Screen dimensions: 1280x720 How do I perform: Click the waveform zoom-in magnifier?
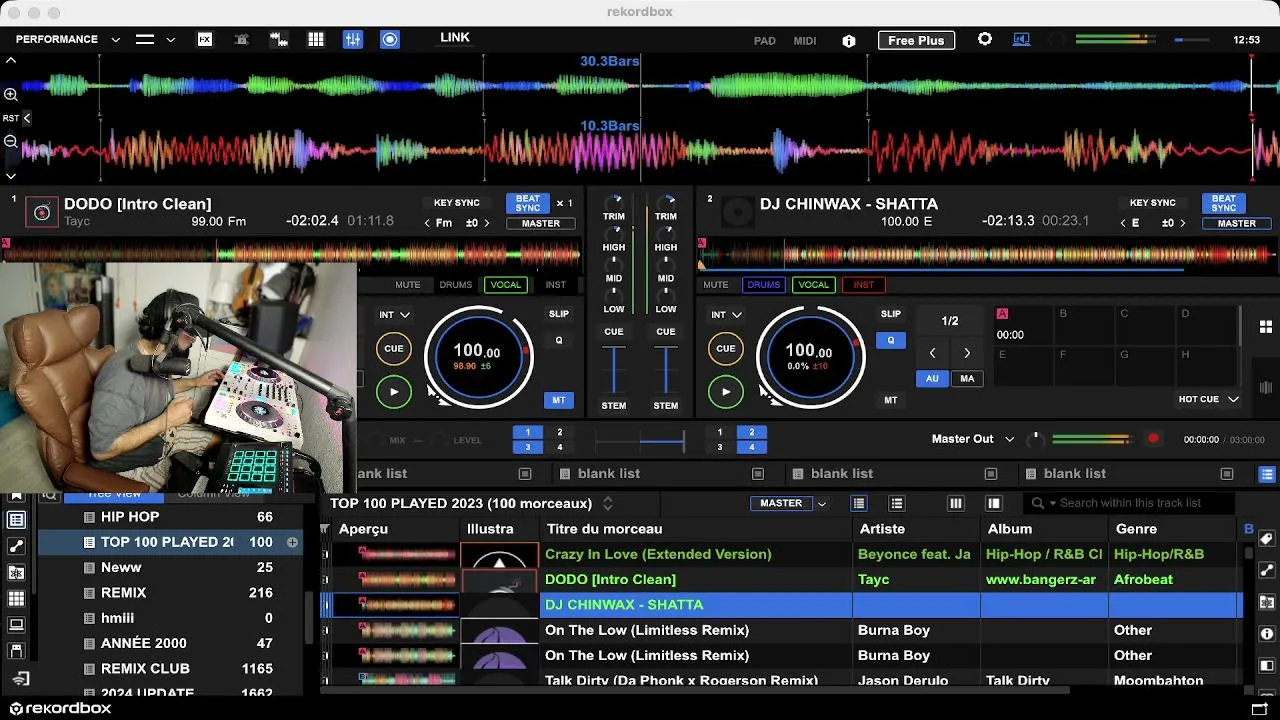point(11,94)
